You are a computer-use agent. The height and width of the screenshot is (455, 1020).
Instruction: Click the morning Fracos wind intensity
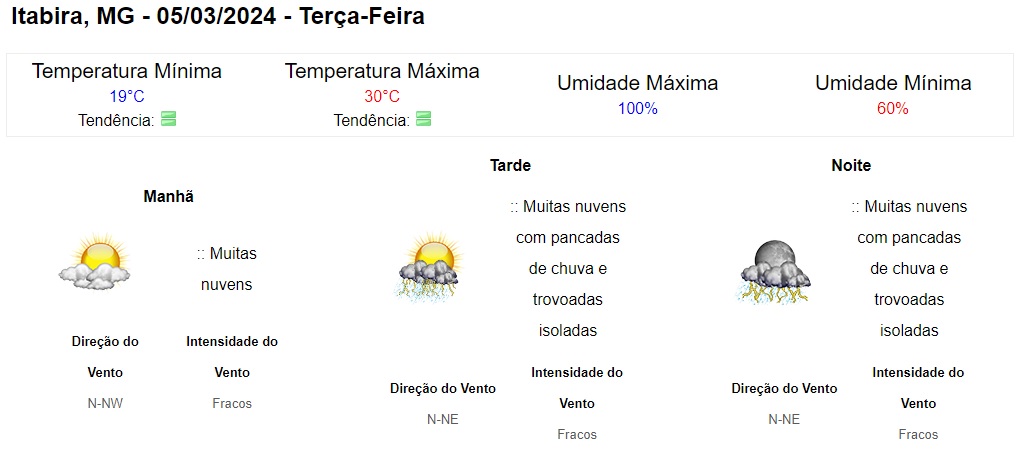232,404
